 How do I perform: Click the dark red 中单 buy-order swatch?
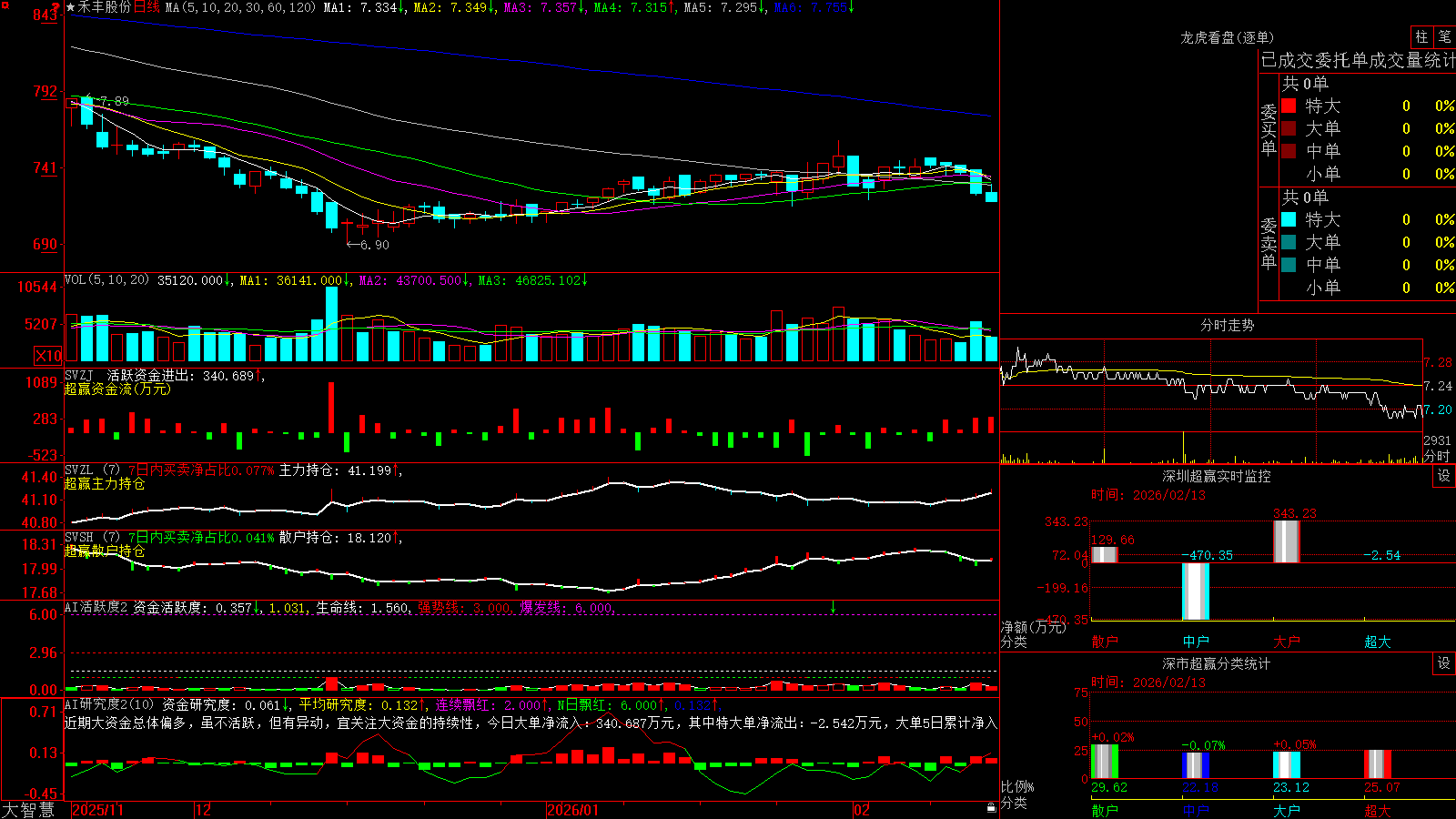pyautogui.click(x=1289, y=151)
